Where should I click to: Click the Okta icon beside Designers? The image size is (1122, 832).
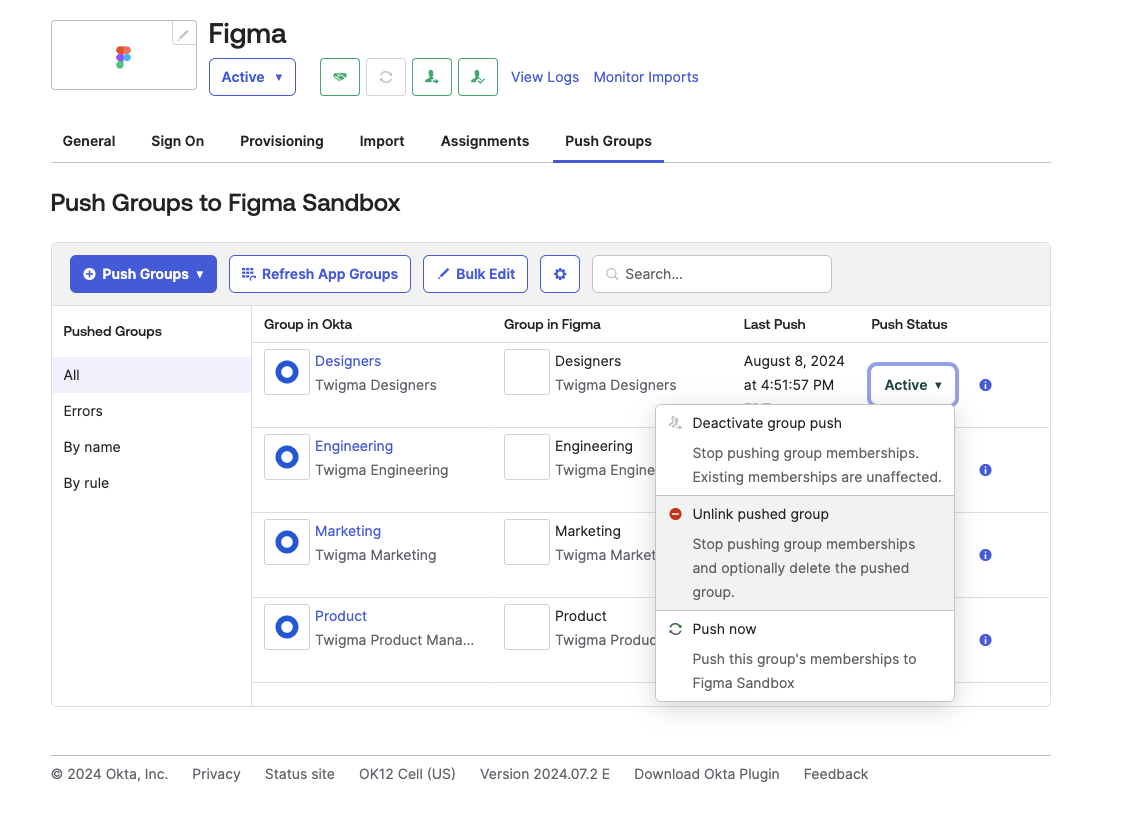point(287,372)
